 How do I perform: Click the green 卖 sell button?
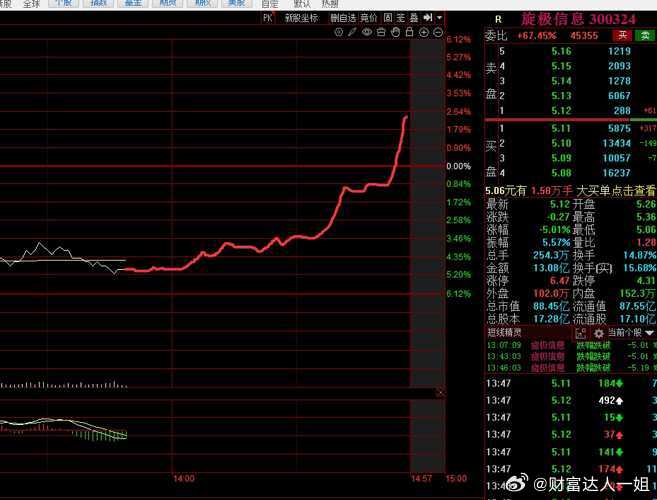[x=645, y=36]
